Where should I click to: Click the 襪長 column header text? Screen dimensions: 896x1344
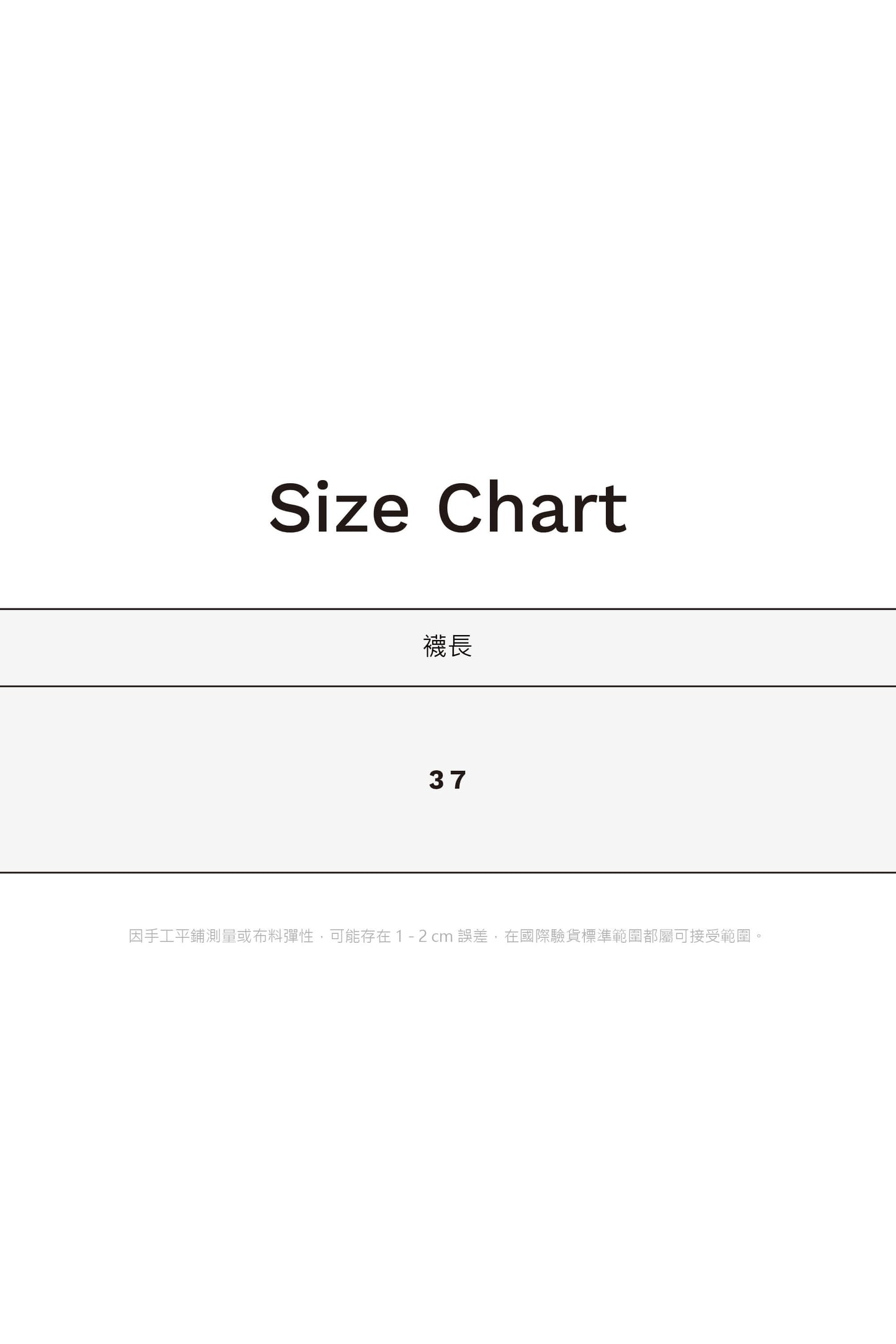448,646
